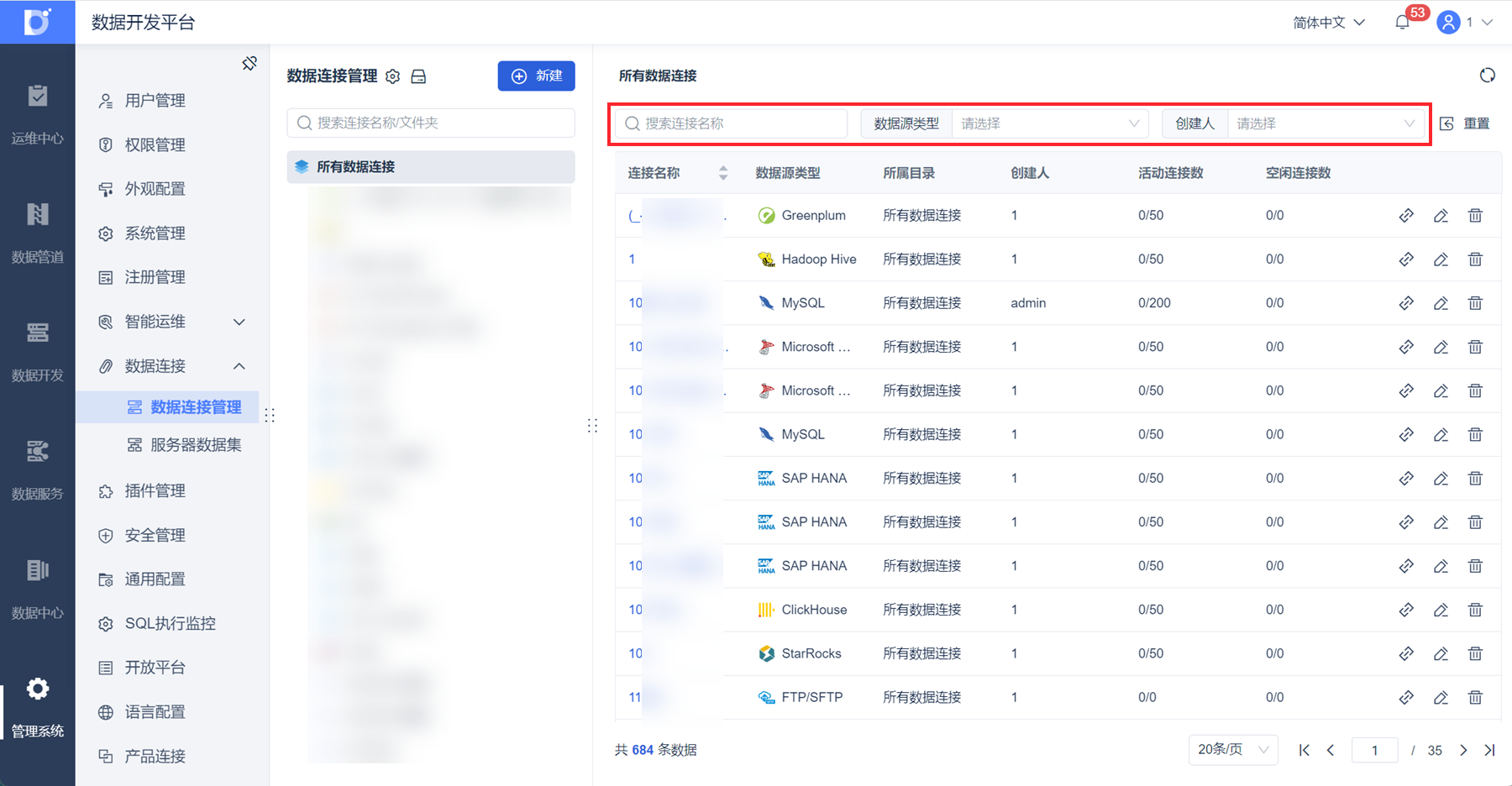This screenshot has width=1512, height=786.
Task: Open the 简体中文 language dropdown
Action: 1329,23
